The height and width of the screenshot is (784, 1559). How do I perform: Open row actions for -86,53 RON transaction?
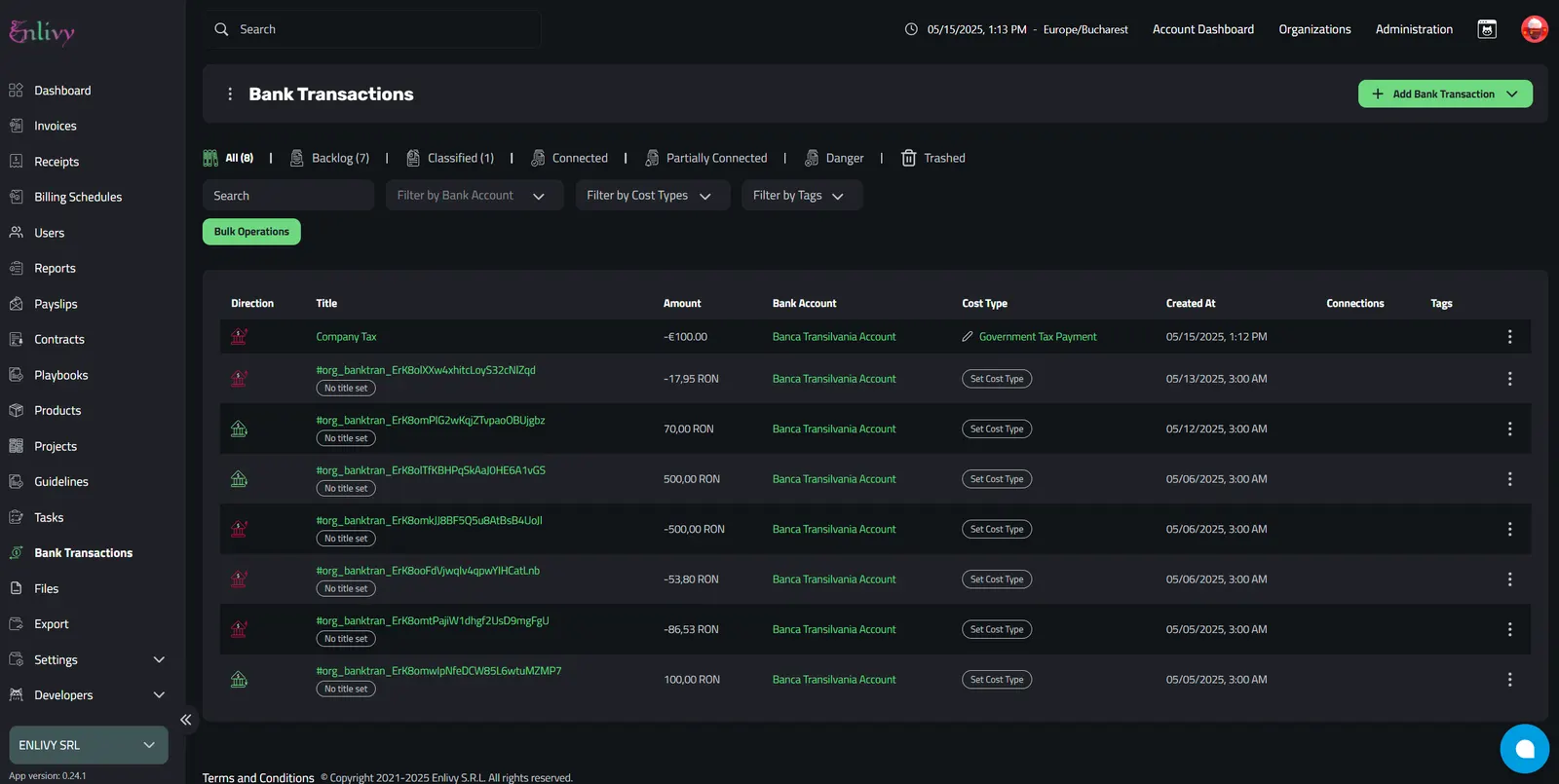(x=1509, y=630)
